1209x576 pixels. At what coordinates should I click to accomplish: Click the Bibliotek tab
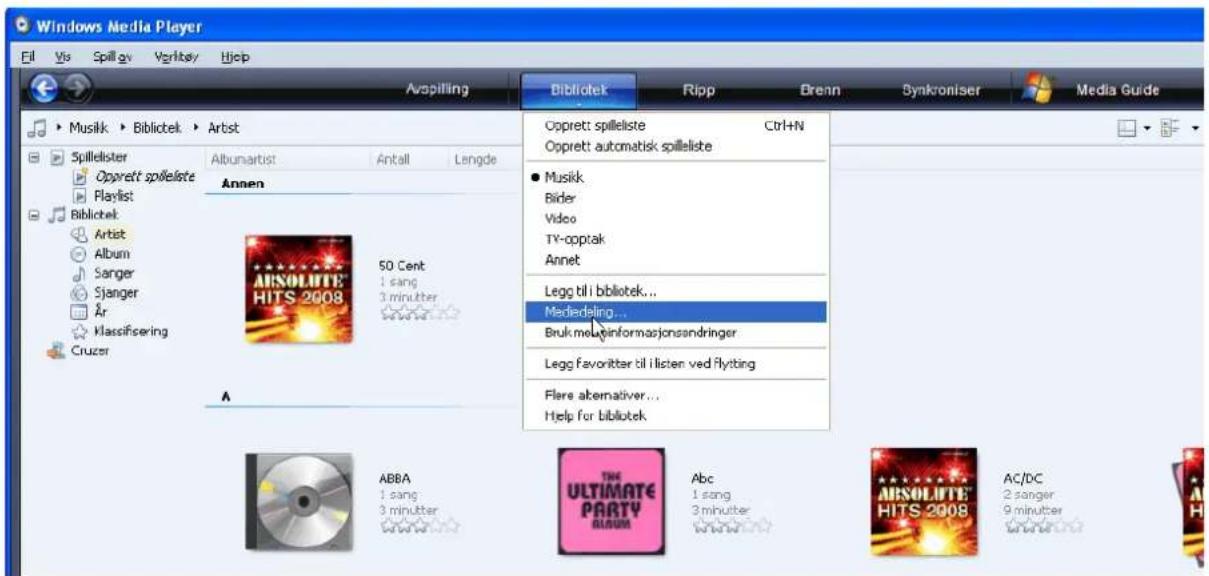(x=578, y=90)
